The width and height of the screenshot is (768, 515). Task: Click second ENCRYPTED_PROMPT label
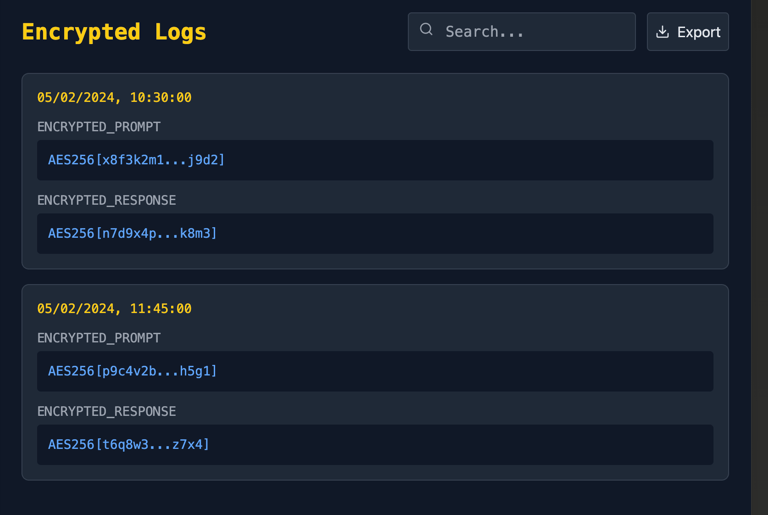click(x=99, y=338)
